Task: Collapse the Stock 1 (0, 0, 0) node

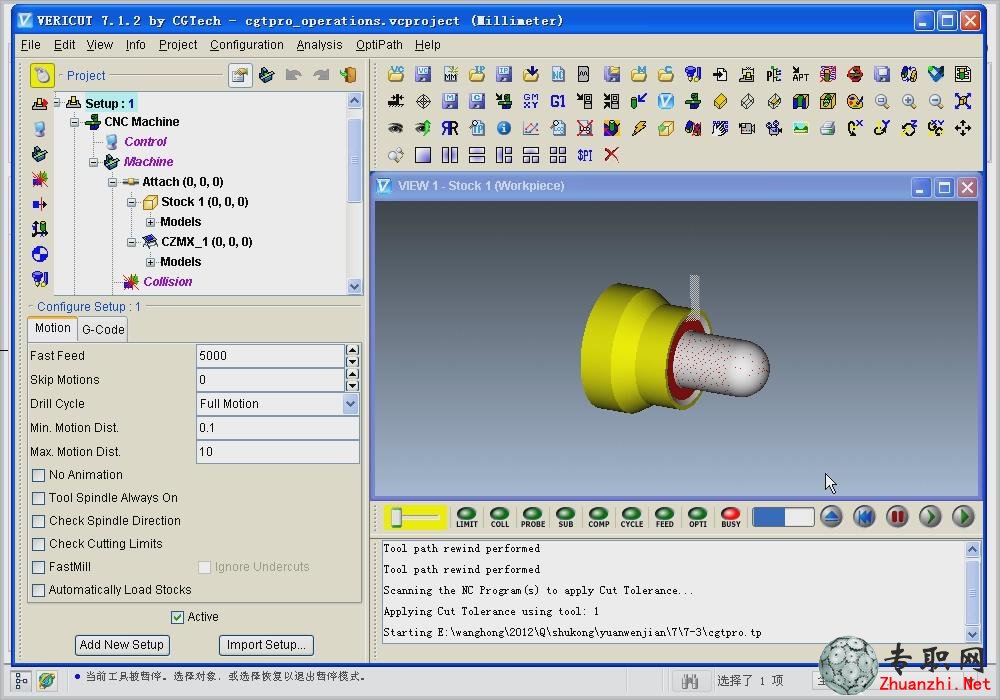Action: (131, 202)
